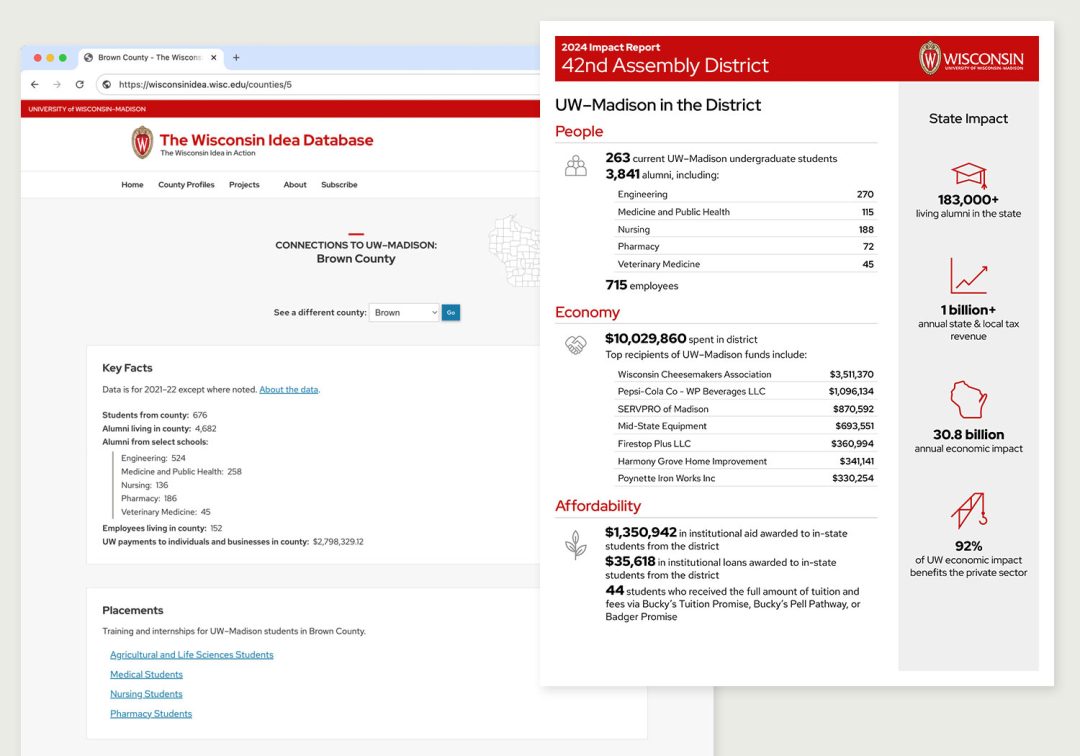Click the Wisconsin state map graphic
Viewport: 1080px width, 756px height.
(515, 251)
